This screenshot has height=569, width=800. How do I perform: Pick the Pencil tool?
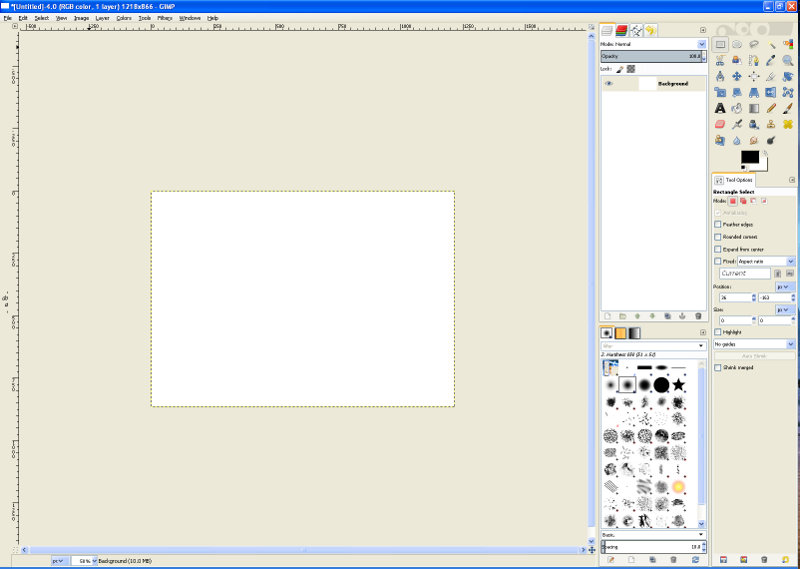[771, 108]
